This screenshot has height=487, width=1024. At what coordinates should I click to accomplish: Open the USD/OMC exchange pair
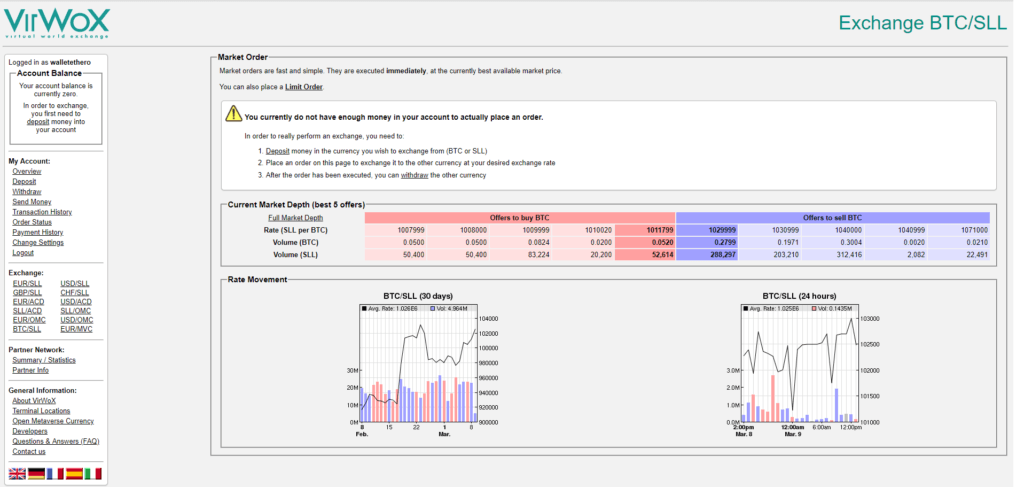pyautogui.click(x=76, y=319)
